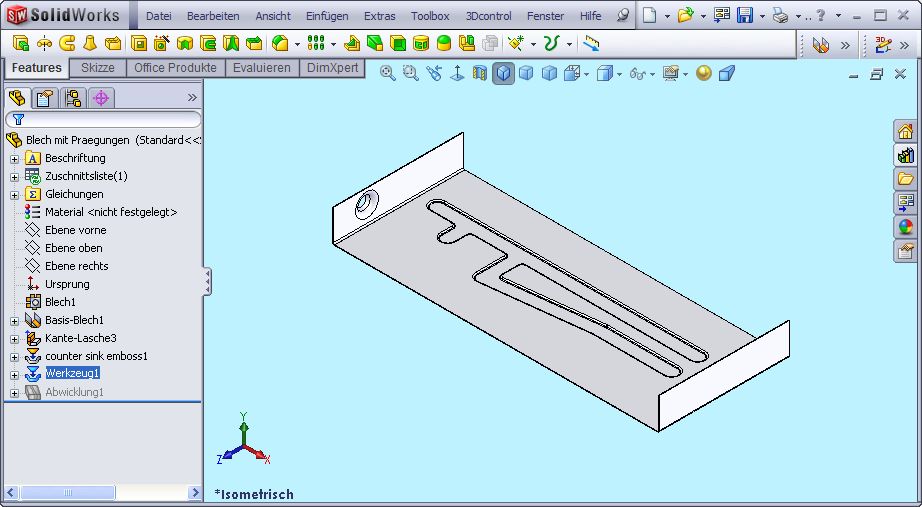The image size is (922, 507).
Task: Select the Material <nicht festgelegt> entry
Action: point(110,212)
